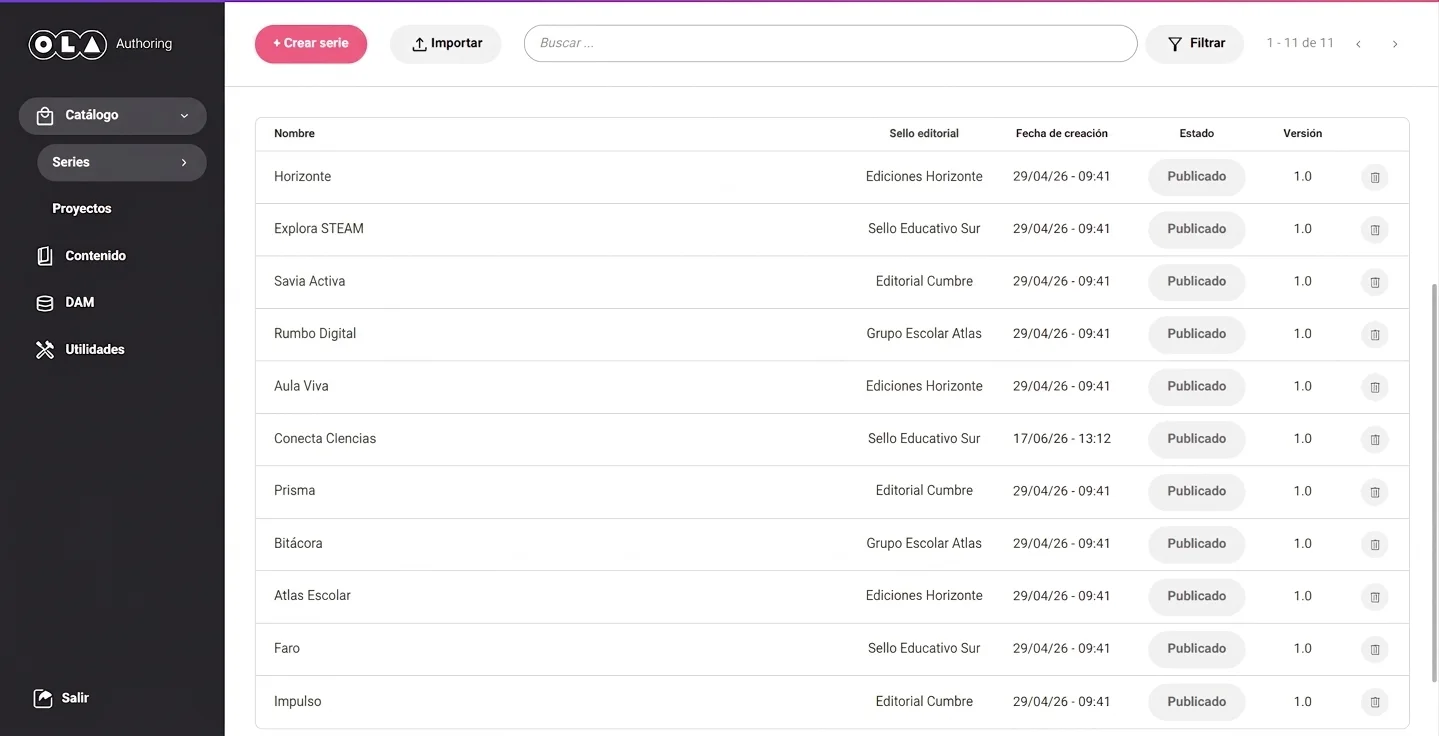This screenshot has width=1439, height=736.
Task: Open the Savia Activa series
Action: click(x=309, y=281)
